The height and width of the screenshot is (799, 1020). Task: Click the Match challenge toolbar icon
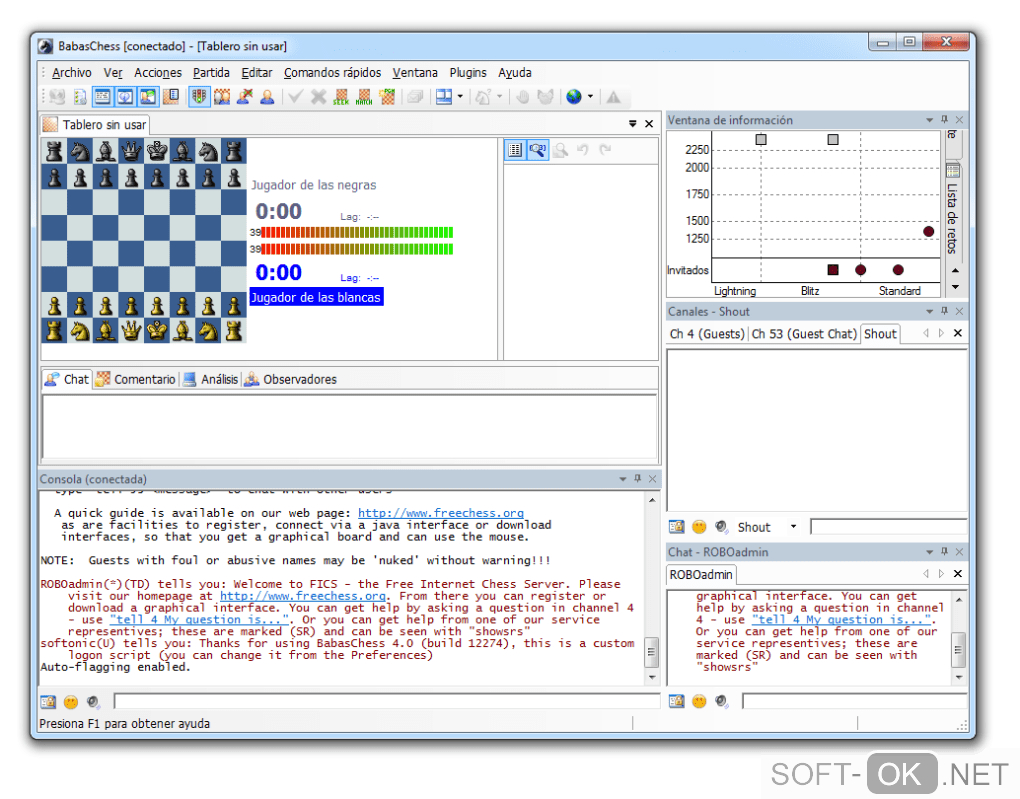[364, 97]
